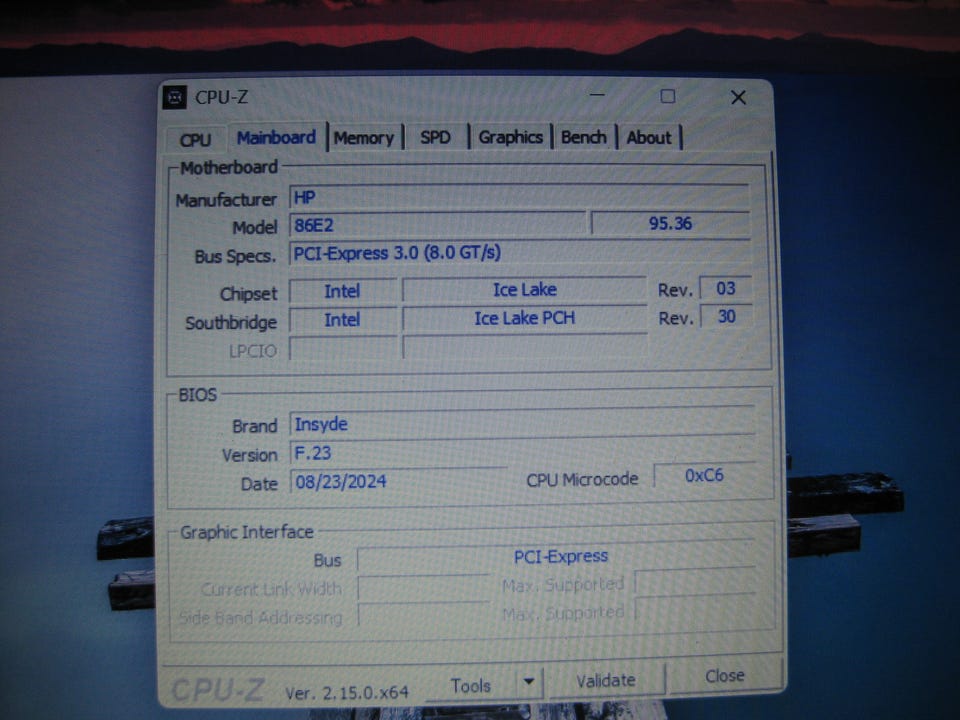Image resolution: width=960 pixels, height=720 pixels.
Task: Open the Memory tab
Action: pyautogui.click(x=364, y=138)
